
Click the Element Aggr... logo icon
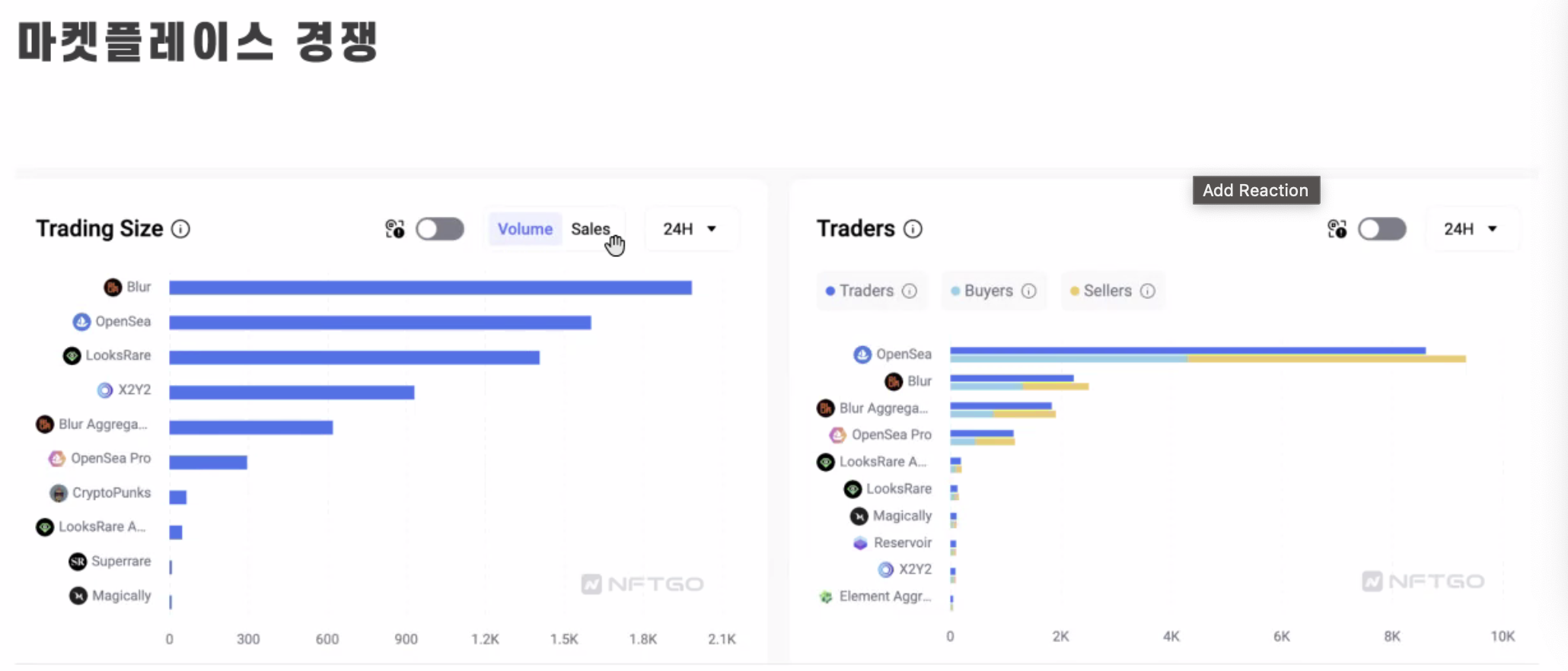tap(826, 597)
